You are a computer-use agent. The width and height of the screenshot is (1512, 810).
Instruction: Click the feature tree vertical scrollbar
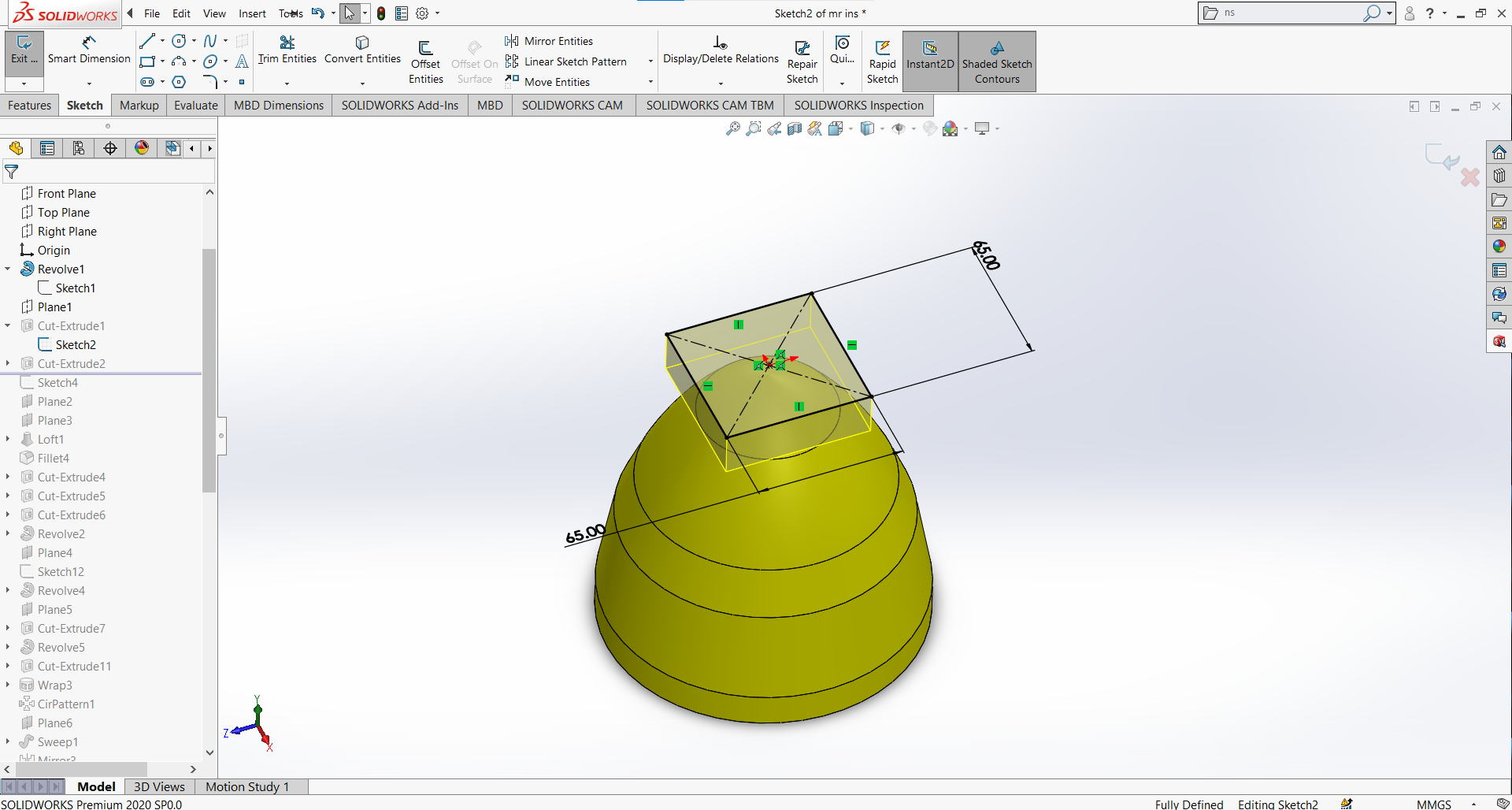click(209, 370)
